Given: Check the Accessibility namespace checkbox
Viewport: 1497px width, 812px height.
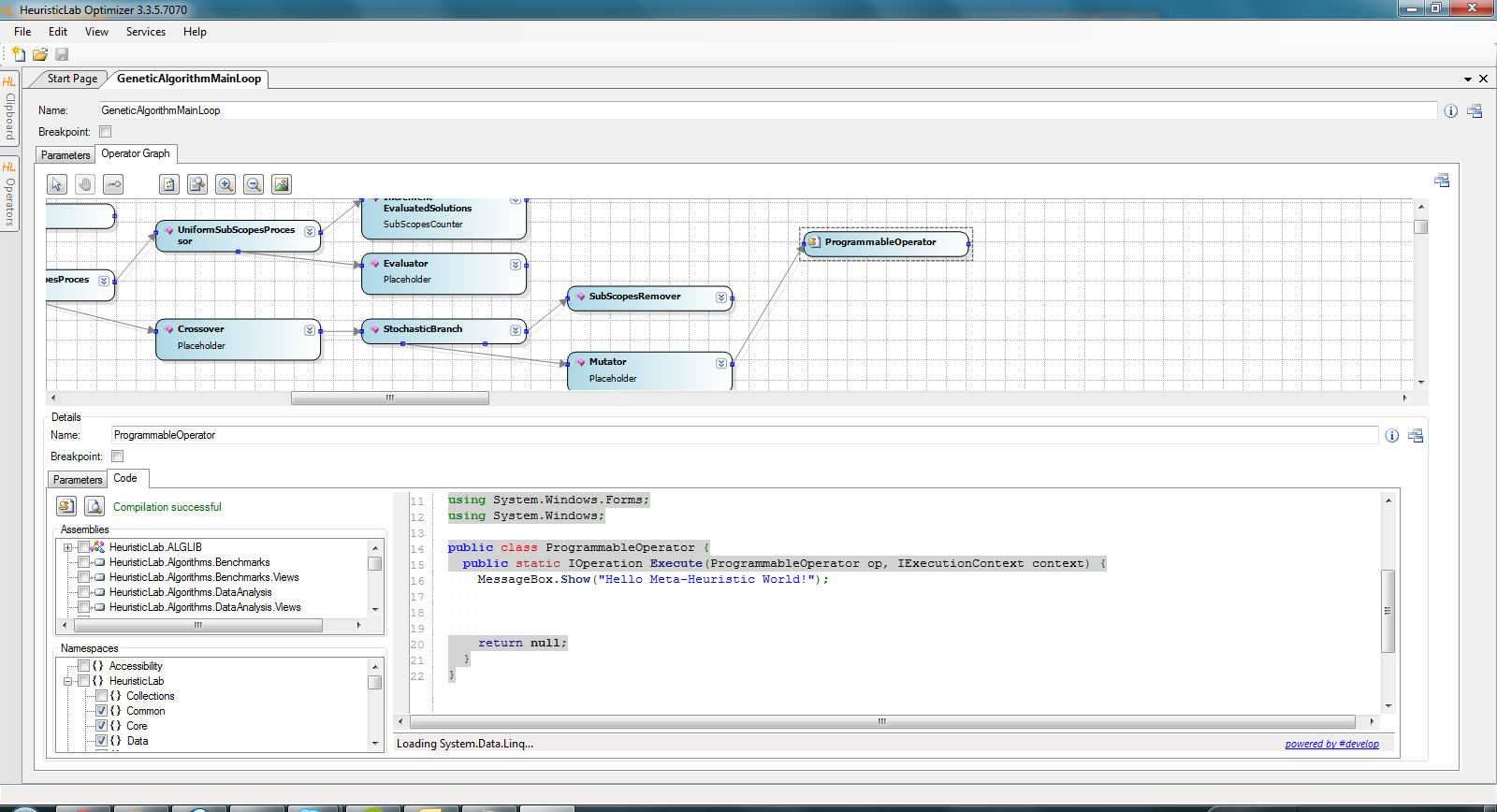Looking at the screenshot, I should pos(84,666).
